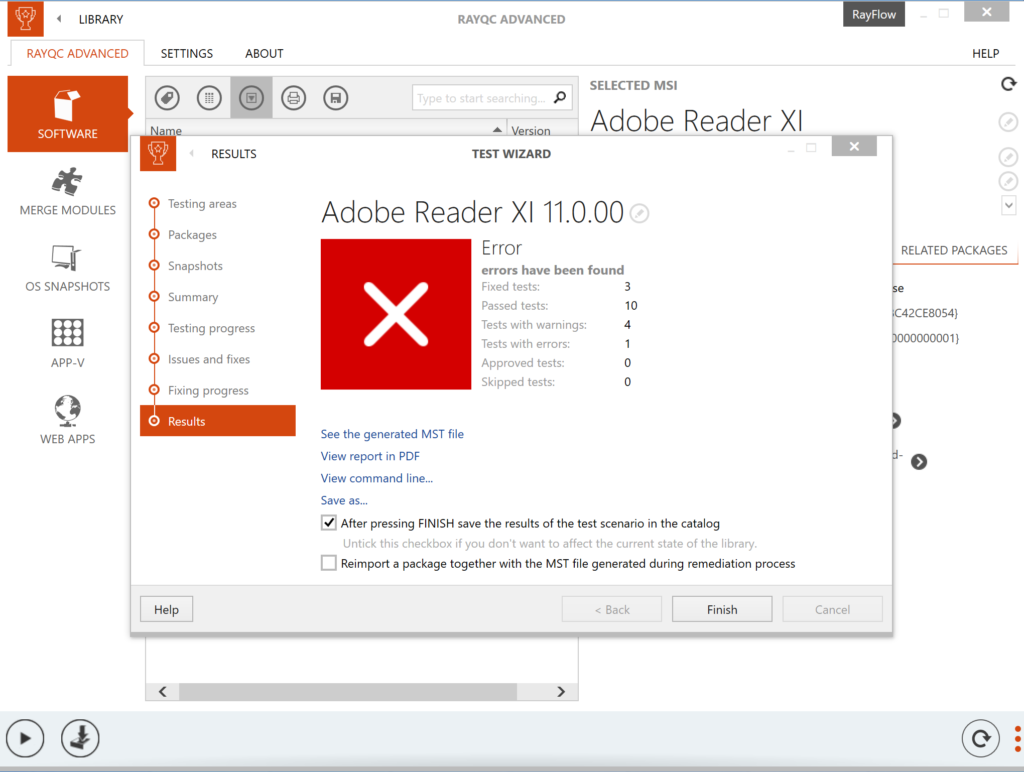Click the save disk icon in toolbar
The image size is (1024, 772).
coord(336,98)
